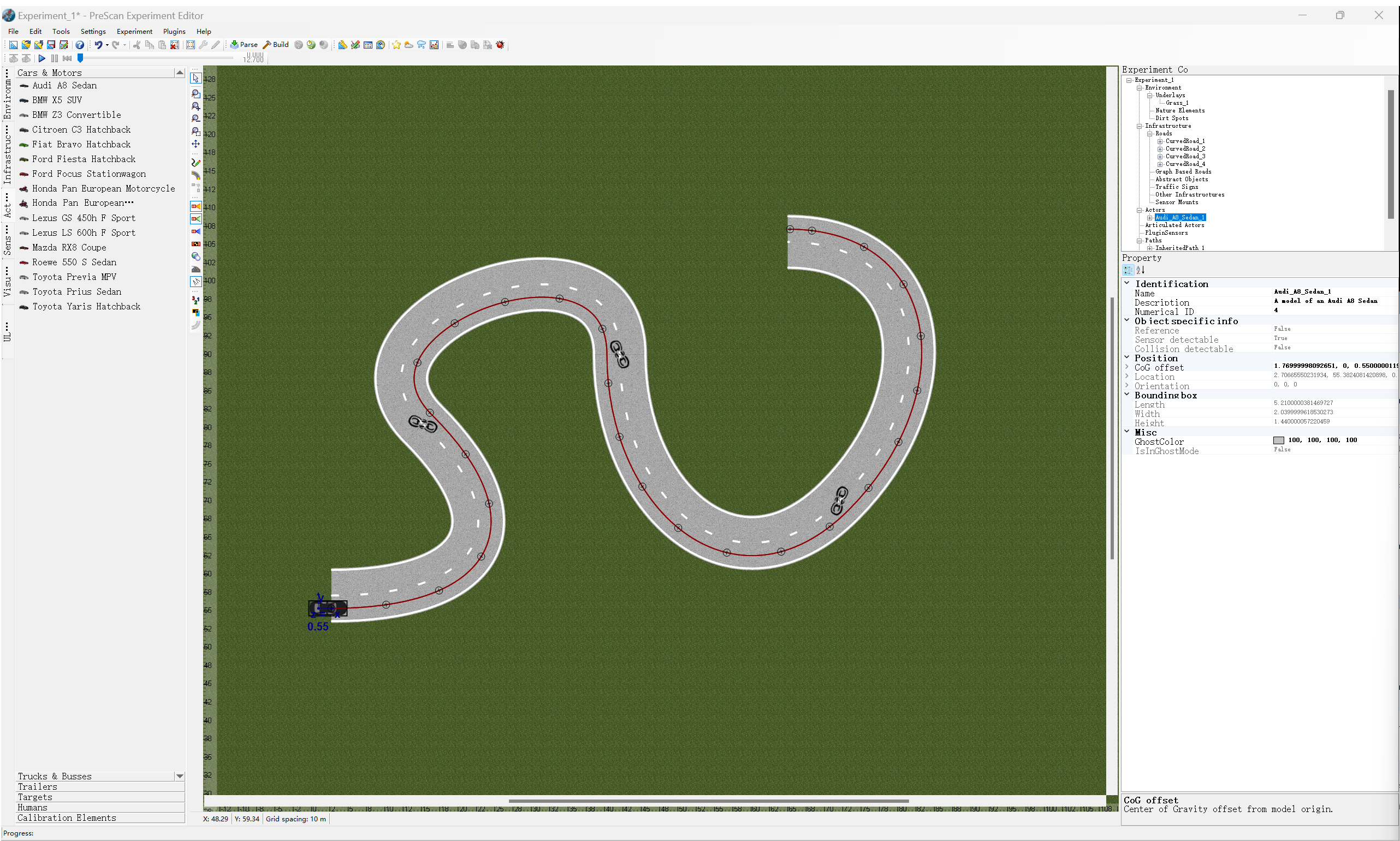The height and width of the screenshot is (841, 1400).
Task: Click the Build hammer button
Action: pyautogui.click(x=276, y=45)
